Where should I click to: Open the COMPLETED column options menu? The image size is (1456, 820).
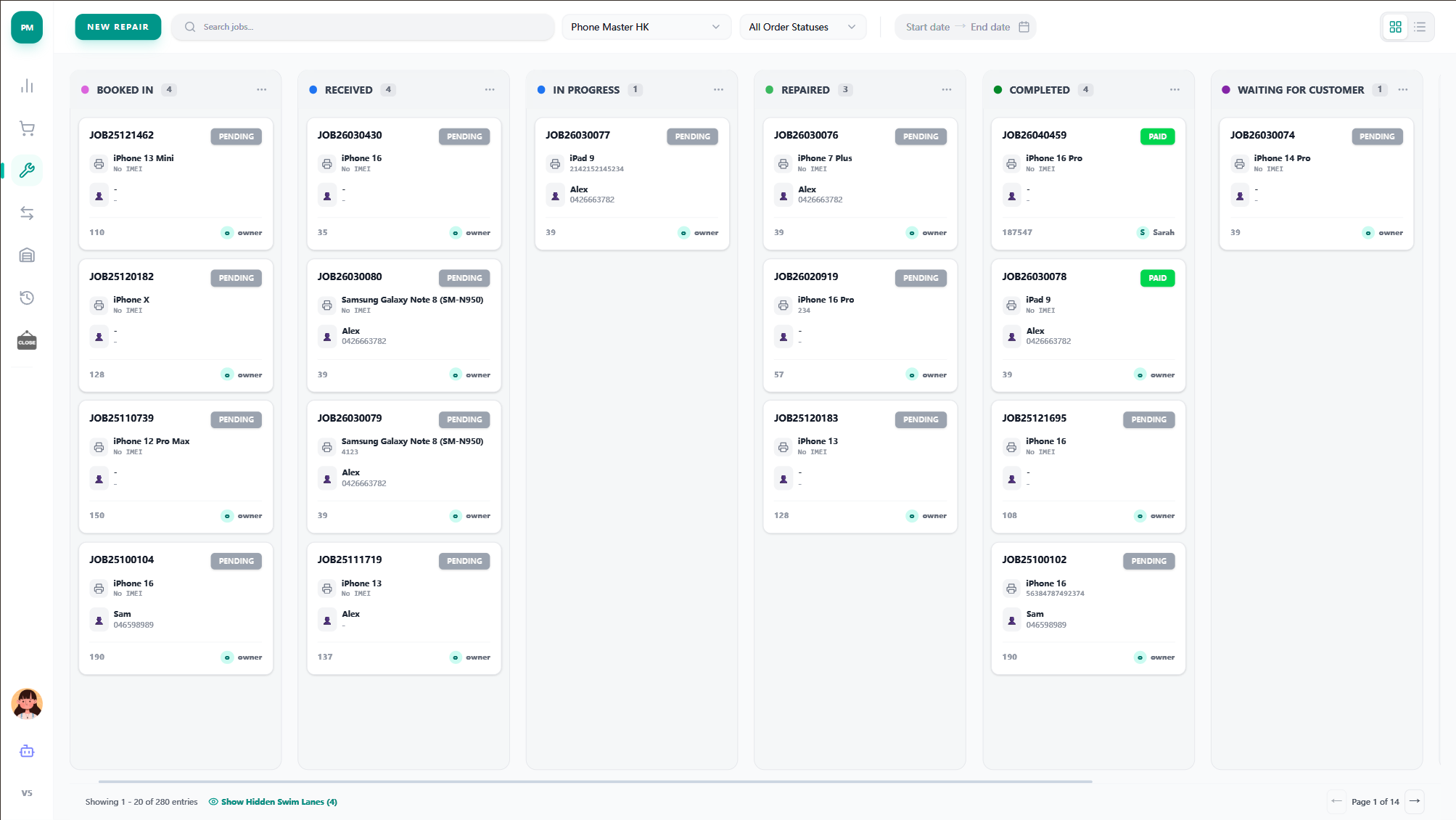(x=1174, y=89)
